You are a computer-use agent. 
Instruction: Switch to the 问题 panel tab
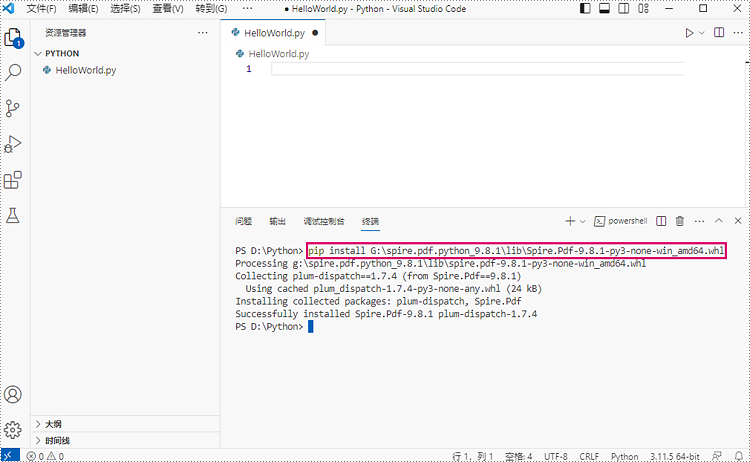point(243,221)
